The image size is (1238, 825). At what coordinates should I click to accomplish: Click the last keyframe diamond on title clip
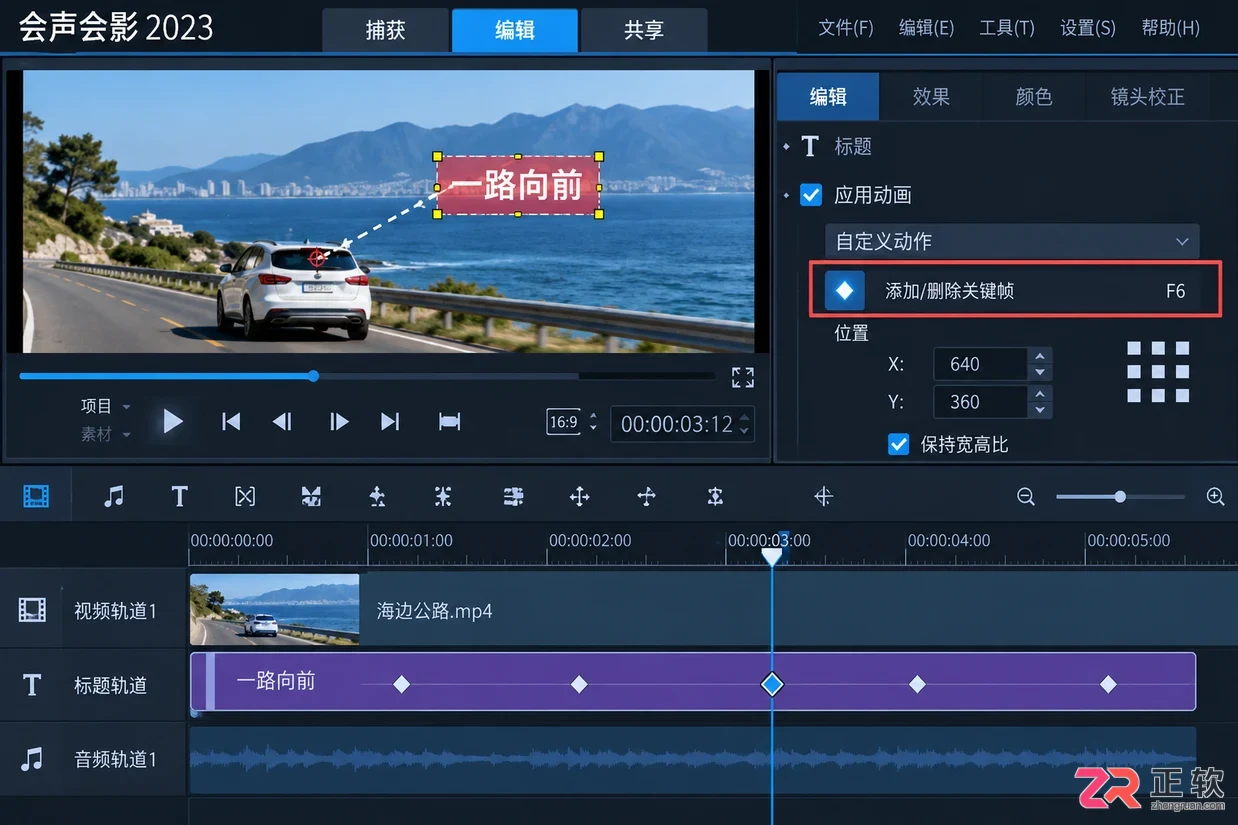(1108, 684)
